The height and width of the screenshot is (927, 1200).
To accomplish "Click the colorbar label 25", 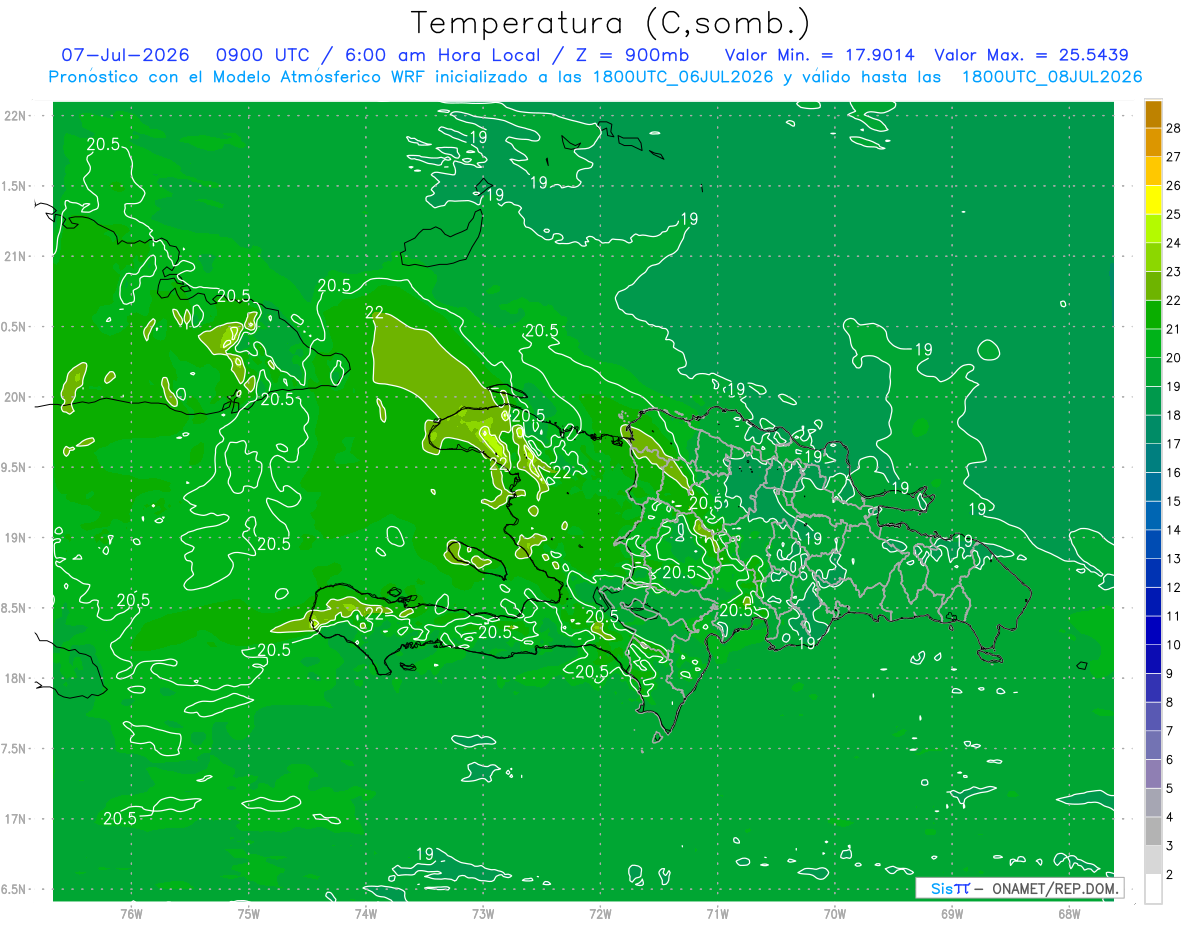I will click(x=1175, y=214).
